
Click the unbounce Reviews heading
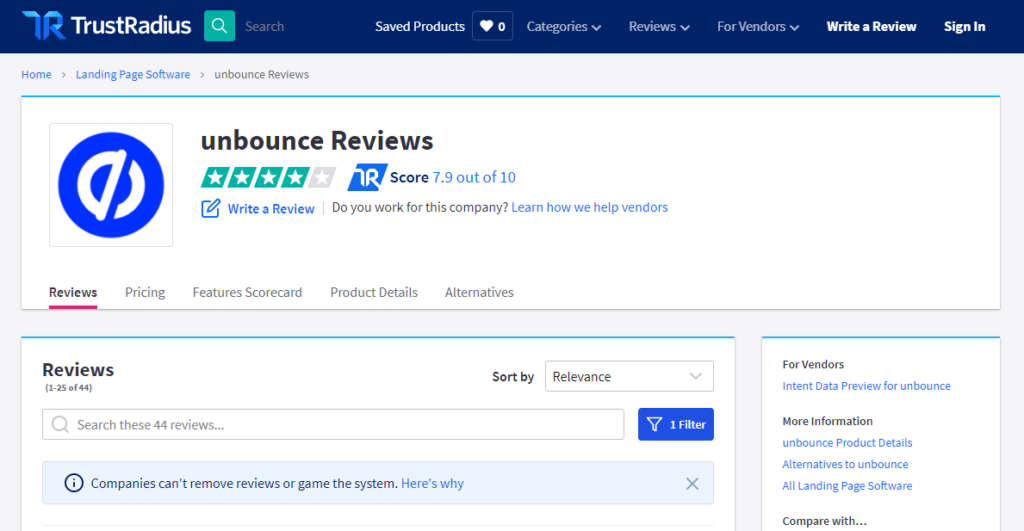coord(317,140)
